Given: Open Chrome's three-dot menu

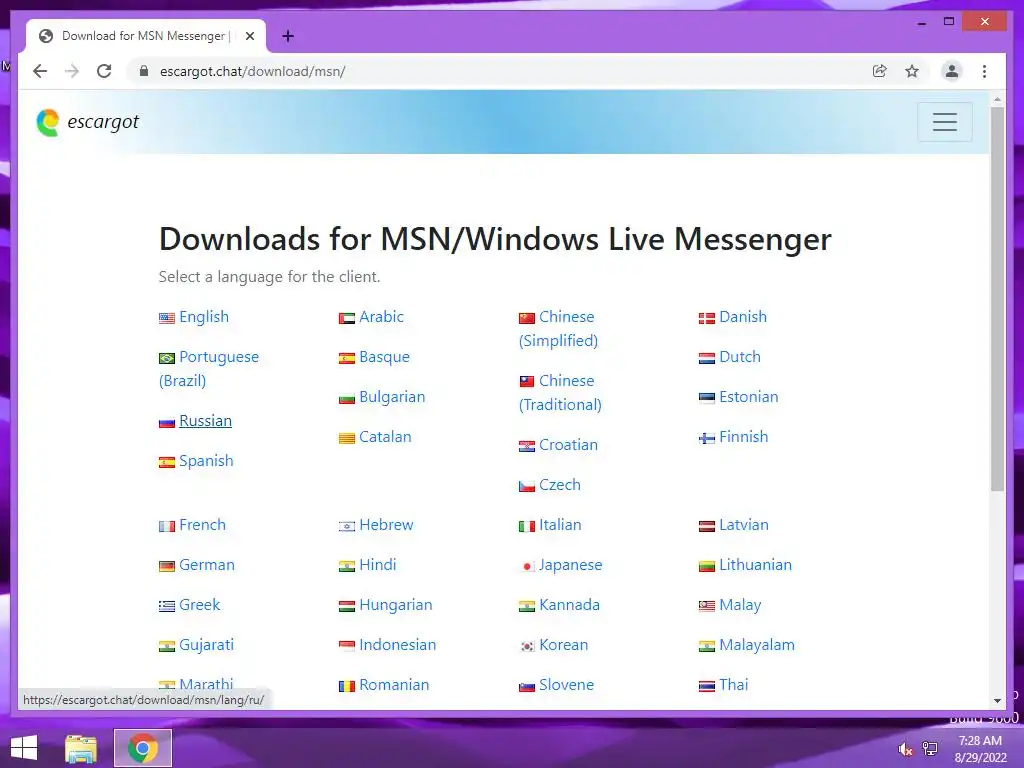Looking at the screenshot, I should tap(984, 71).
